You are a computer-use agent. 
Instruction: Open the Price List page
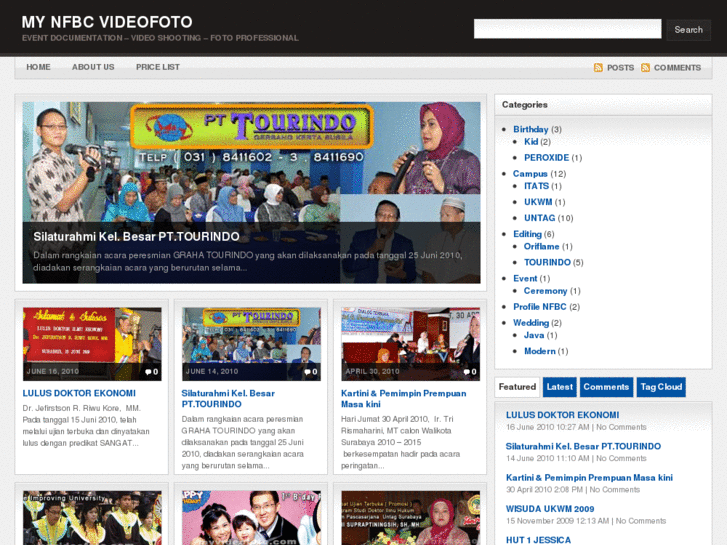(x=158, y=67)
